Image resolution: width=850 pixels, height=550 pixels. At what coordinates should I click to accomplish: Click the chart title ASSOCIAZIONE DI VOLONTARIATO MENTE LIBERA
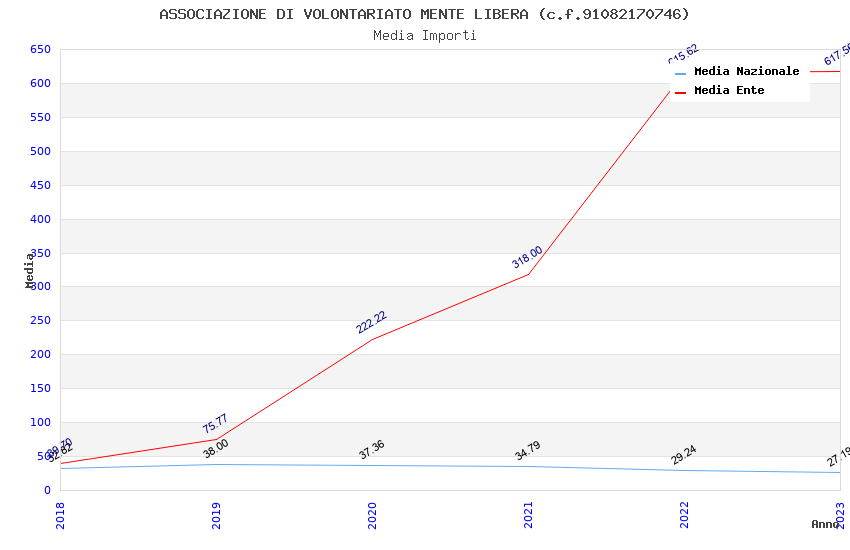[424, 14]
